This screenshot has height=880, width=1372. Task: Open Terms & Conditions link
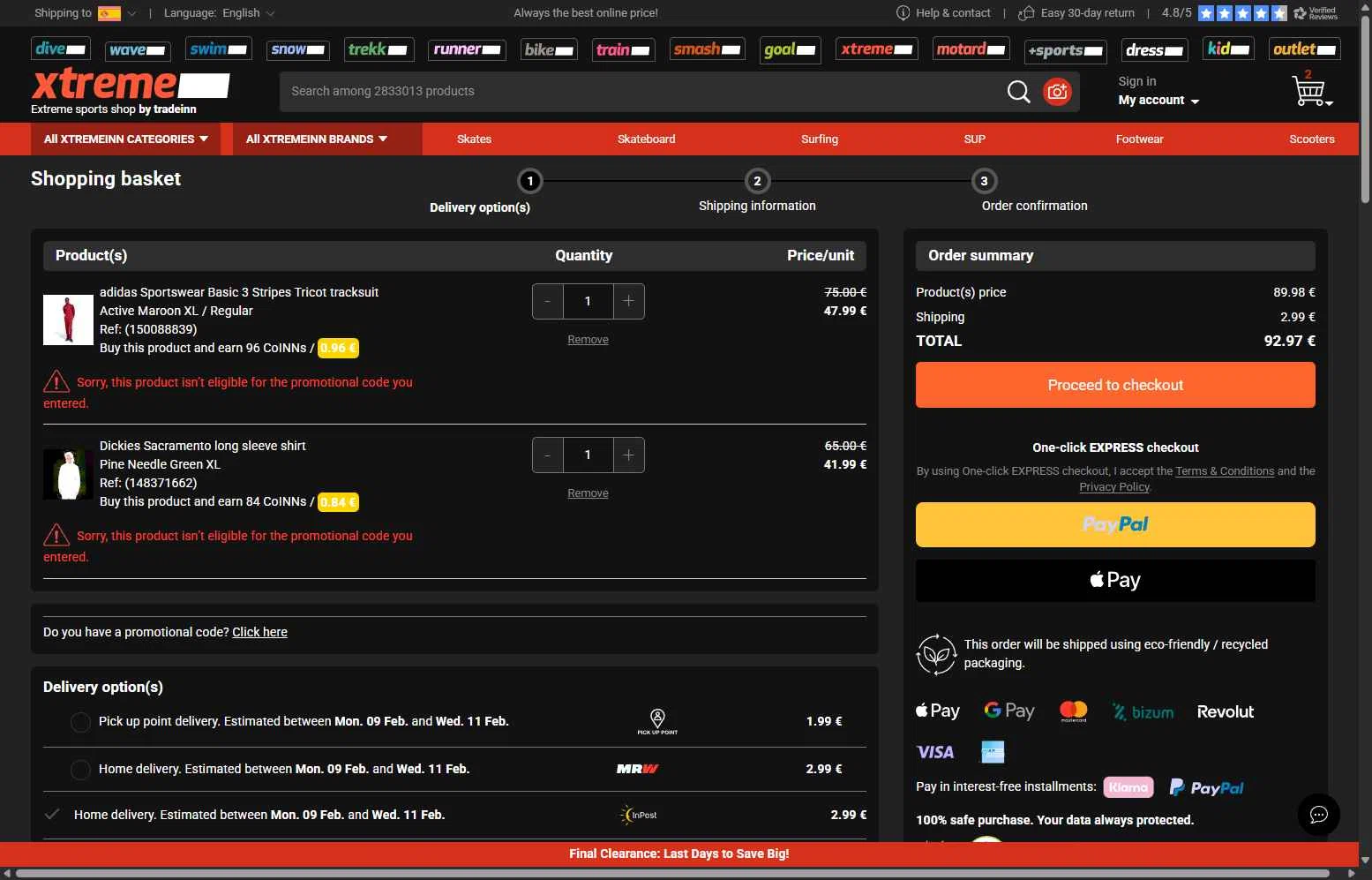1225,471
